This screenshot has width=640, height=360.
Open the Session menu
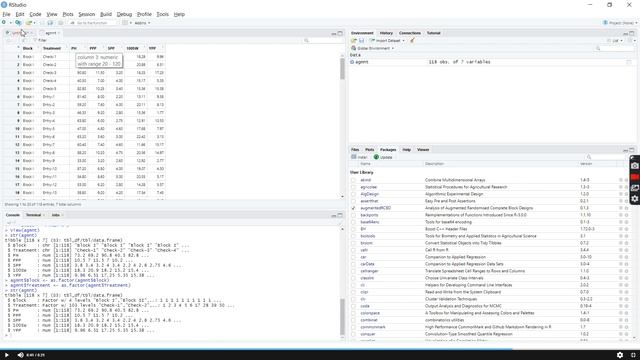coord(87,14)
